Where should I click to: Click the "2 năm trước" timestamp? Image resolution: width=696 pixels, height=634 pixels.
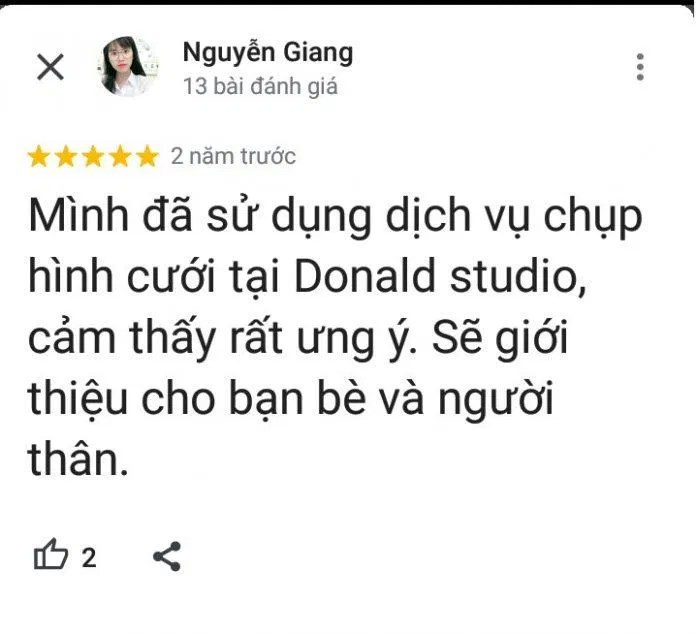click(233, 157)
